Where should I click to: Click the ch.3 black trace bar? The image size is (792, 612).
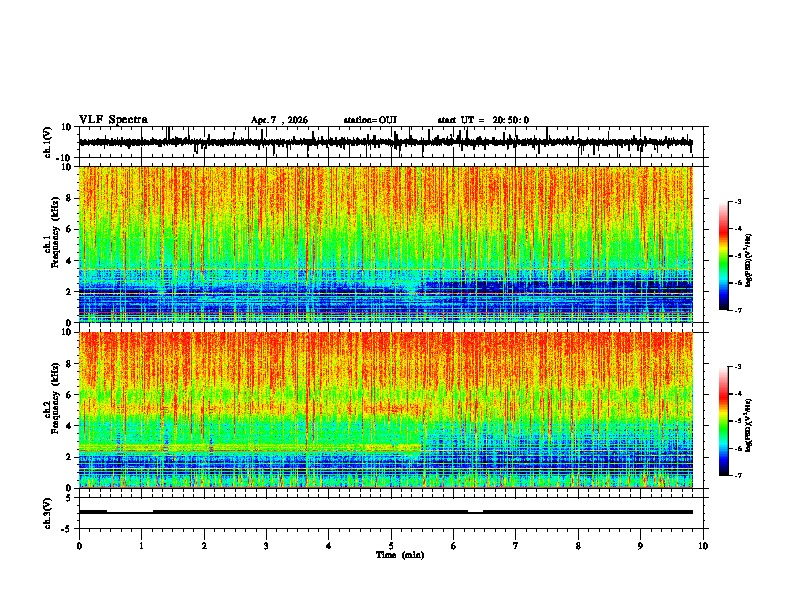pyautogui.click(x=385, y=512)
